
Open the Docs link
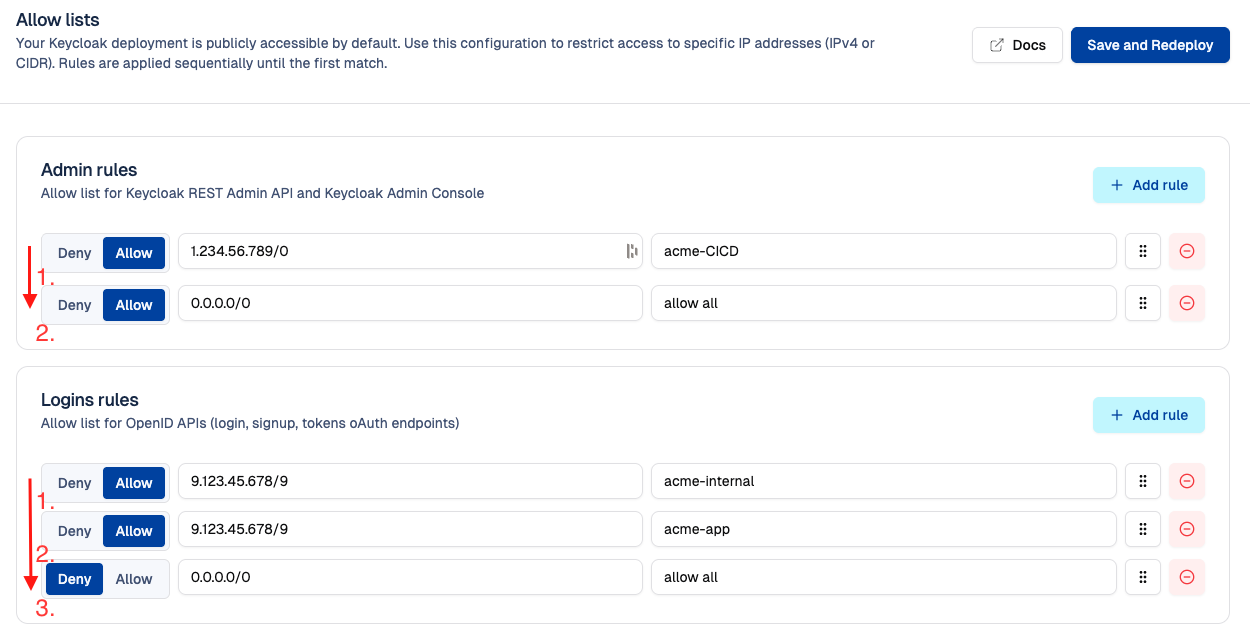click(x=1017, y=45)
